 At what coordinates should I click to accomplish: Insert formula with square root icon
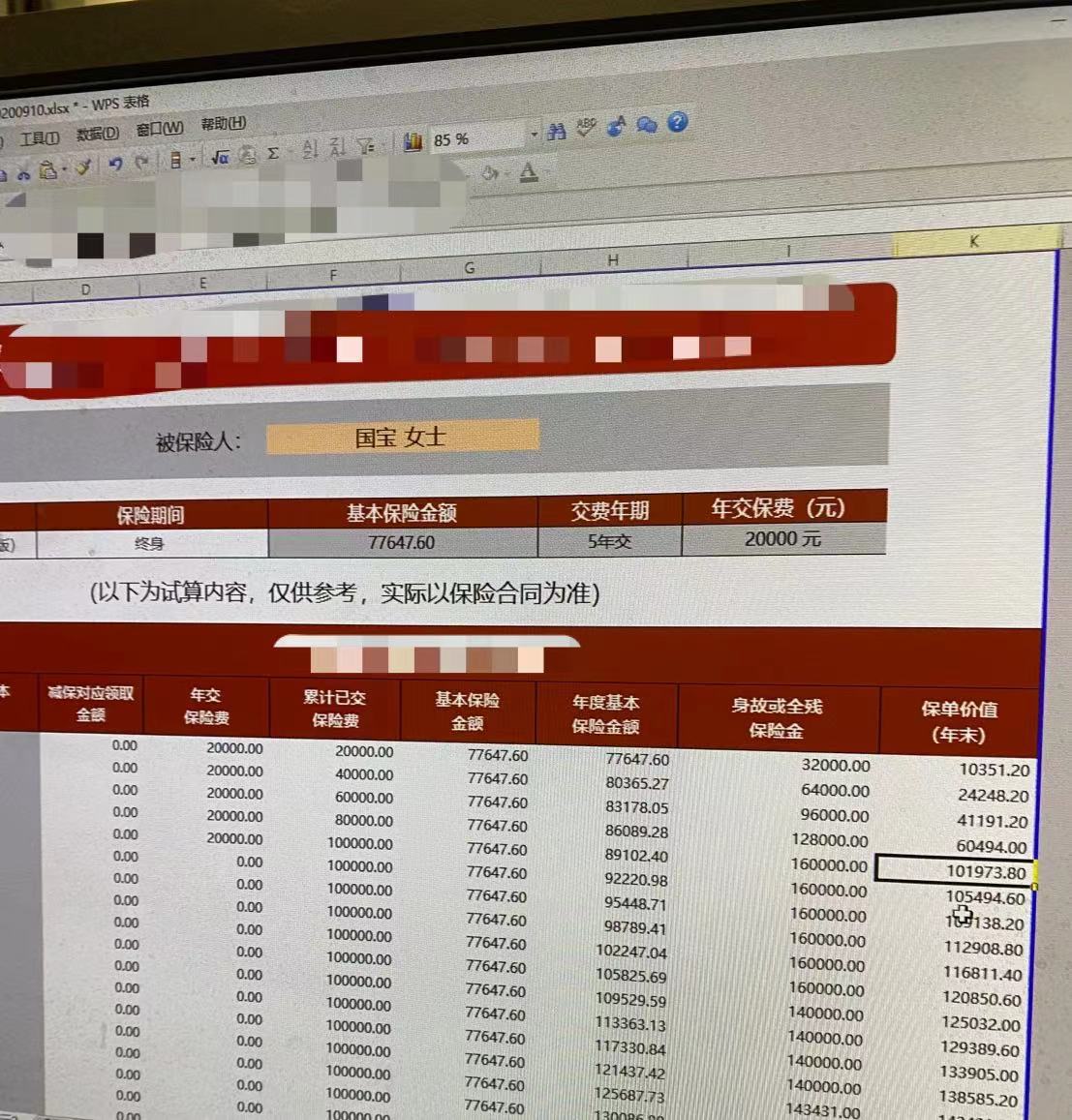220,157
